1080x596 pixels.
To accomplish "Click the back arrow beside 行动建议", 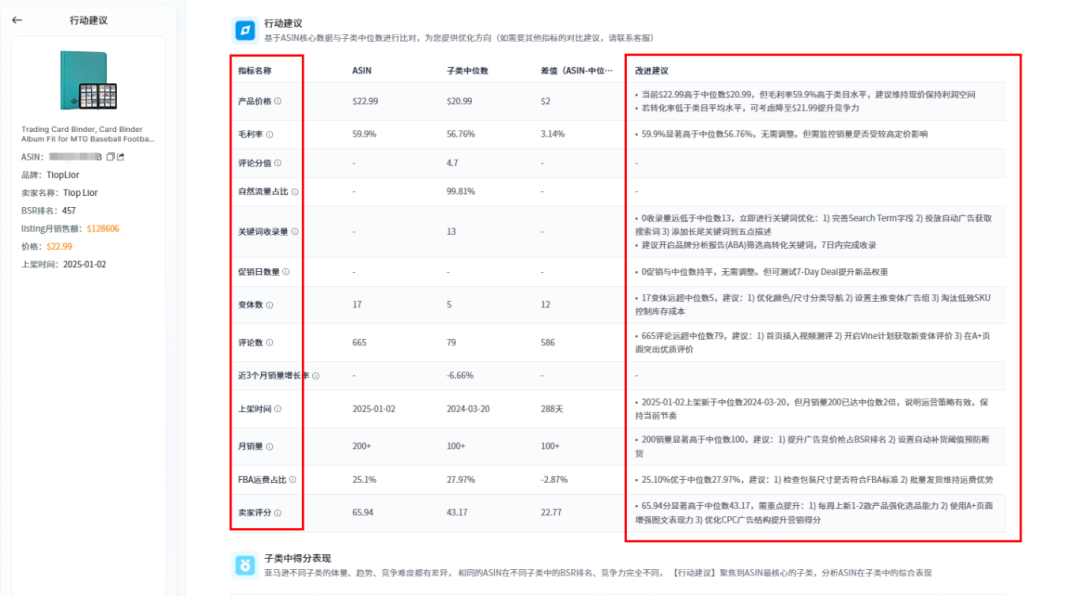I will tap(17, 21).
